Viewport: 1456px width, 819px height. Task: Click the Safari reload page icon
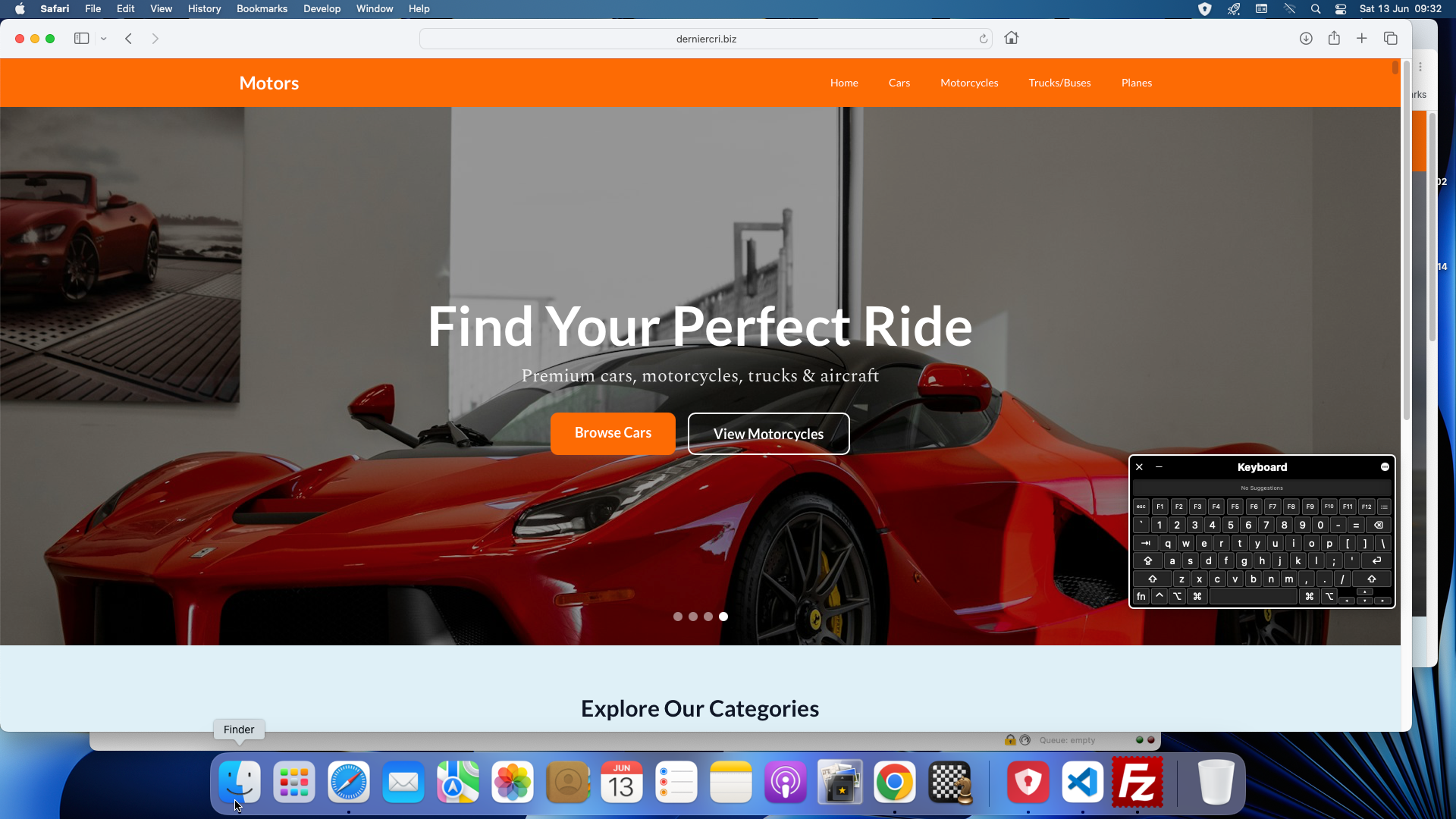[x=984, y=39]
